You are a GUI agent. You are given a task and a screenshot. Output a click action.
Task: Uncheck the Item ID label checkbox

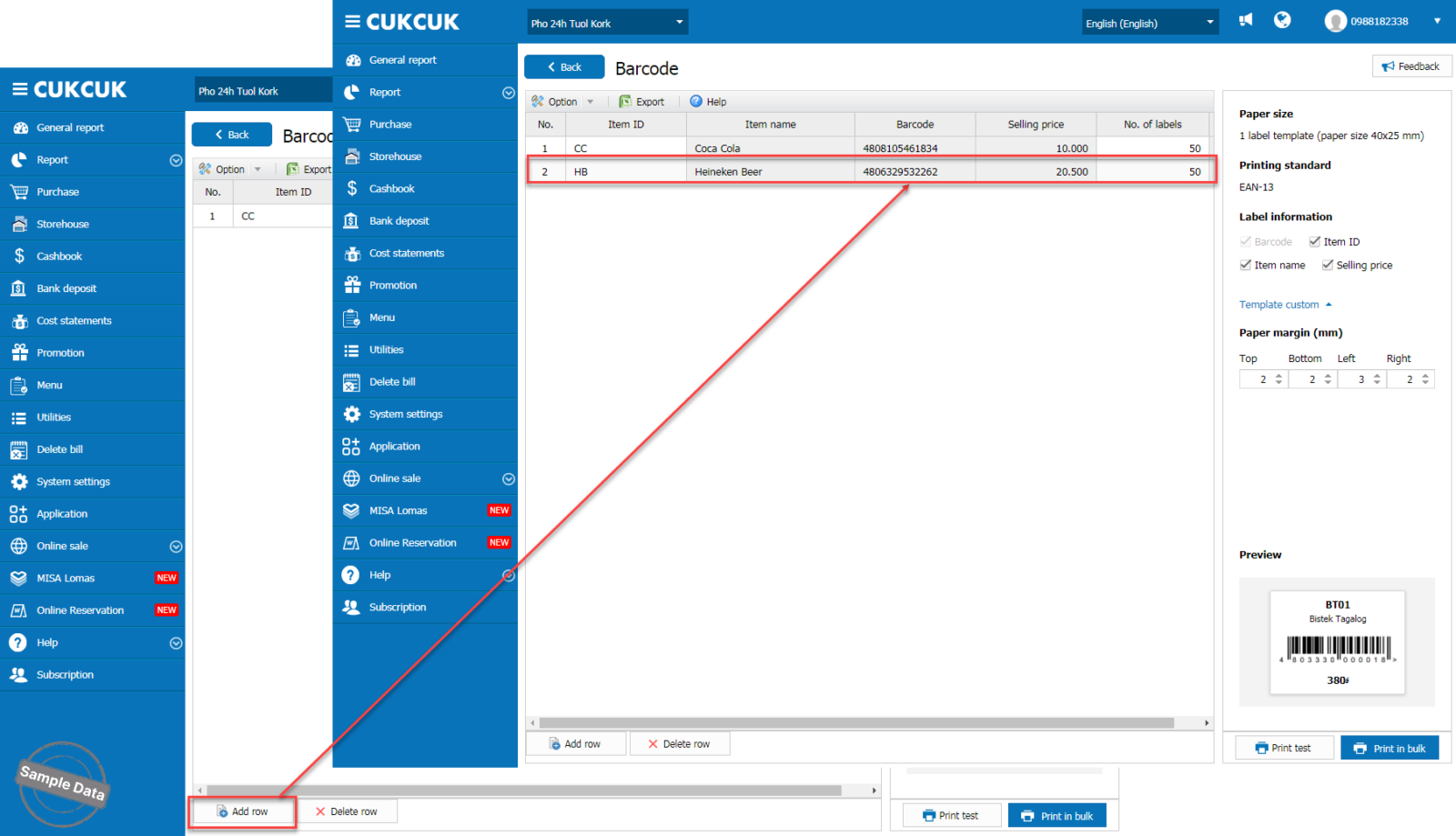coord(1315,241)
